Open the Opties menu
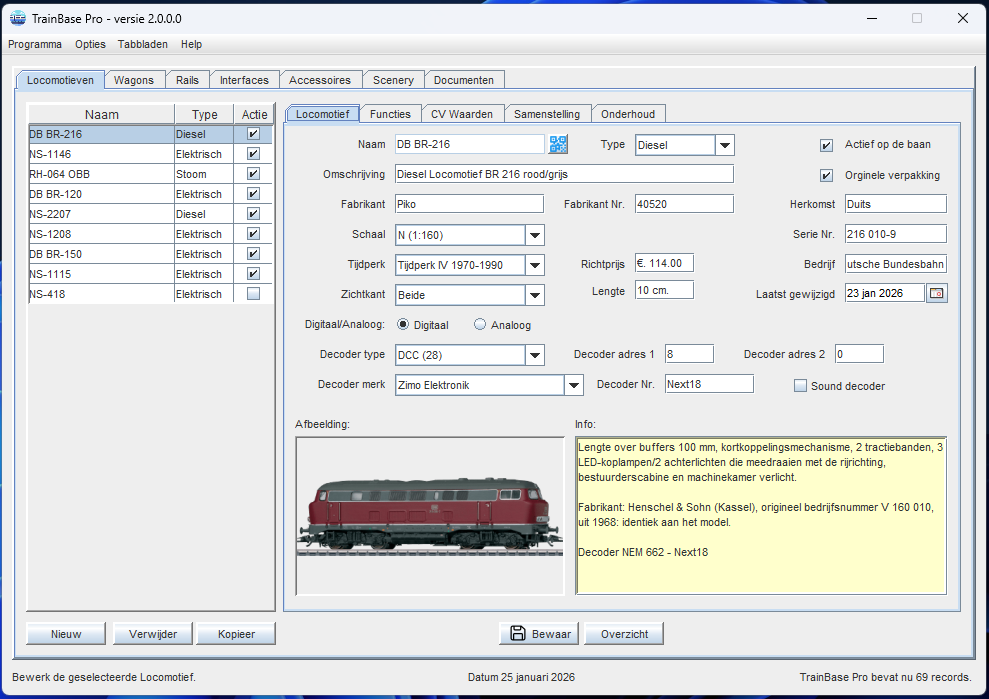The width and height of the screenshot is (989, 699). [90, 44]
